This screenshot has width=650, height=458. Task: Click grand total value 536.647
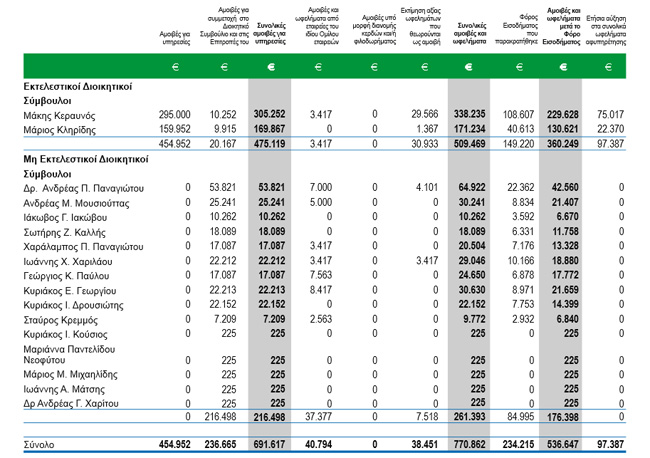coord(563,444)
